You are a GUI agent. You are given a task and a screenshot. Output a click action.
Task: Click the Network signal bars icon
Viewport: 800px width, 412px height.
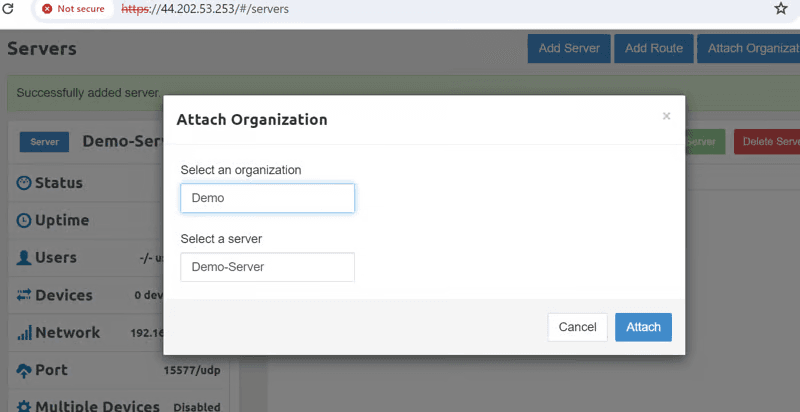[x=24, y=333]
